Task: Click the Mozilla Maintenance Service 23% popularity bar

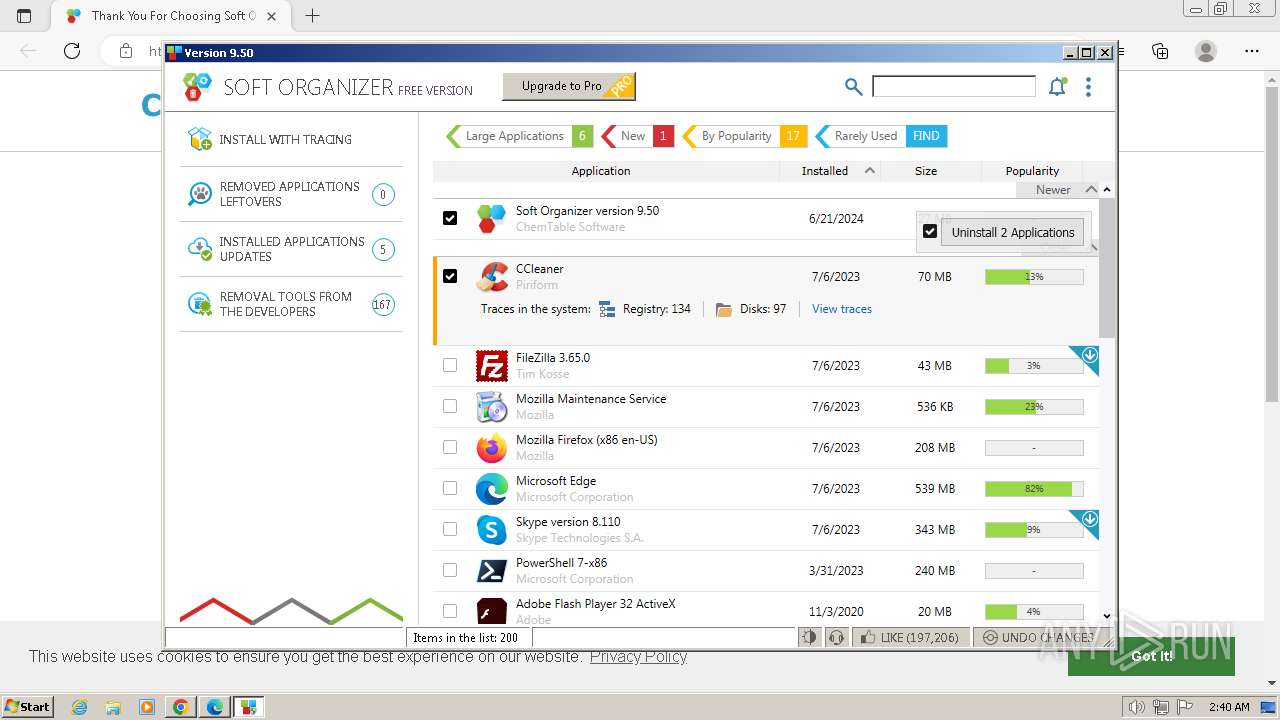Action: [1034, 407]
